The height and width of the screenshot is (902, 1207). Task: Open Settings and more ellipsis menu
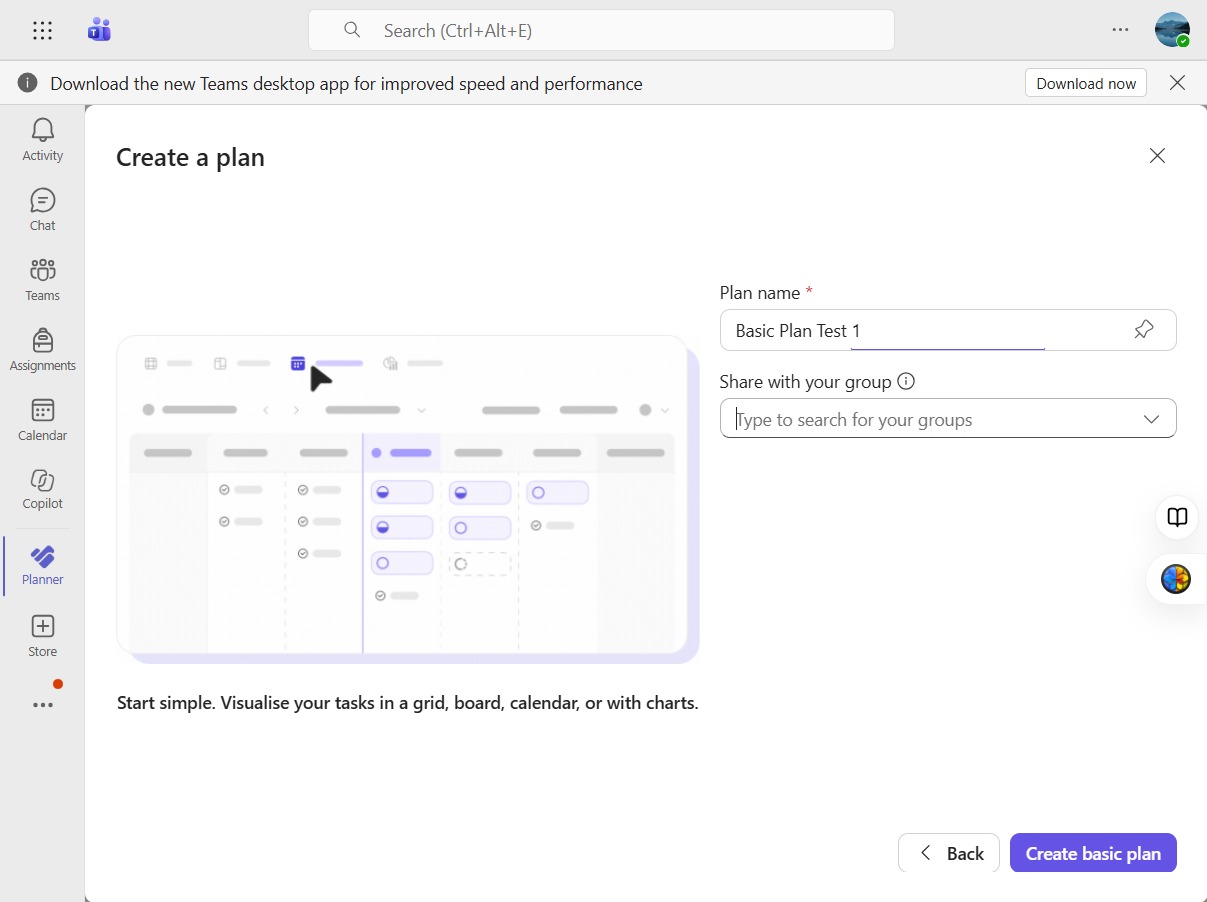(x=1120, y=30)
